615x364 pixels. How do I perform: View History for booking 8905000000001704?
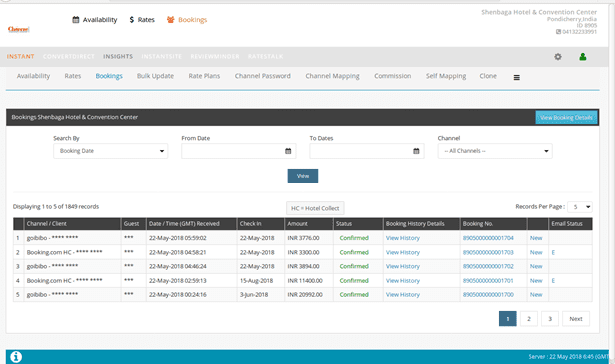pyautogui.click(x=403, y=238)
